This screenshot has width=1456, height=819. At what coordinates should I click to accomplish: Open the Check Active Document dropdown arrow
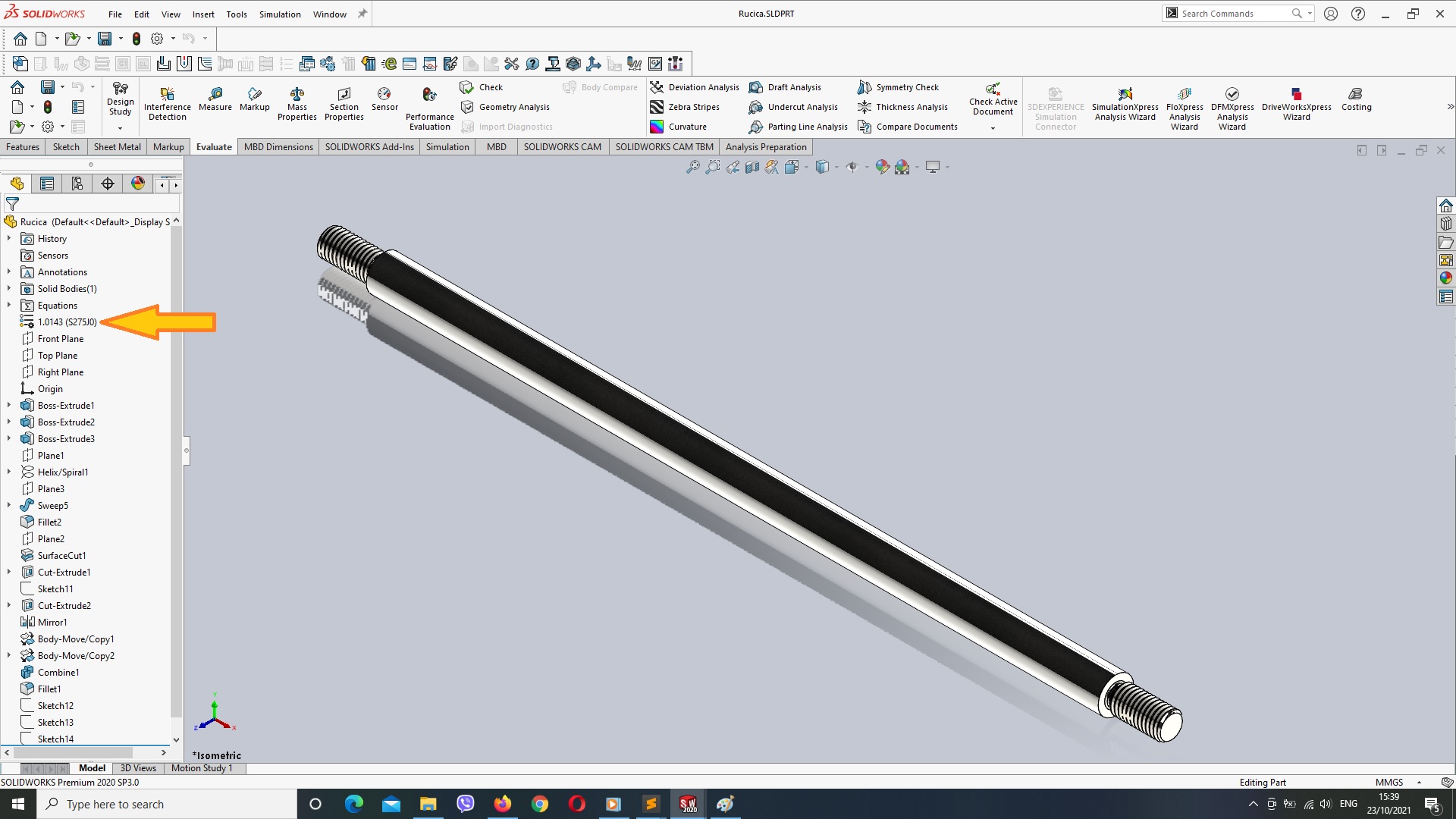point(993,128)
